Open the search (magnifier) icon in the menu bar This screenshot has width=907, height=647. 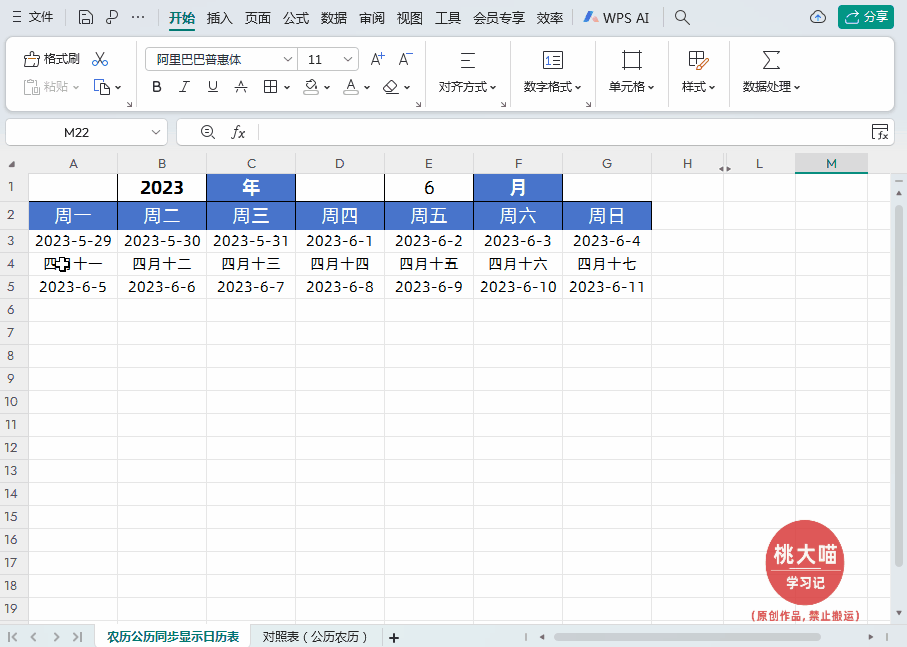pos(680,17)
